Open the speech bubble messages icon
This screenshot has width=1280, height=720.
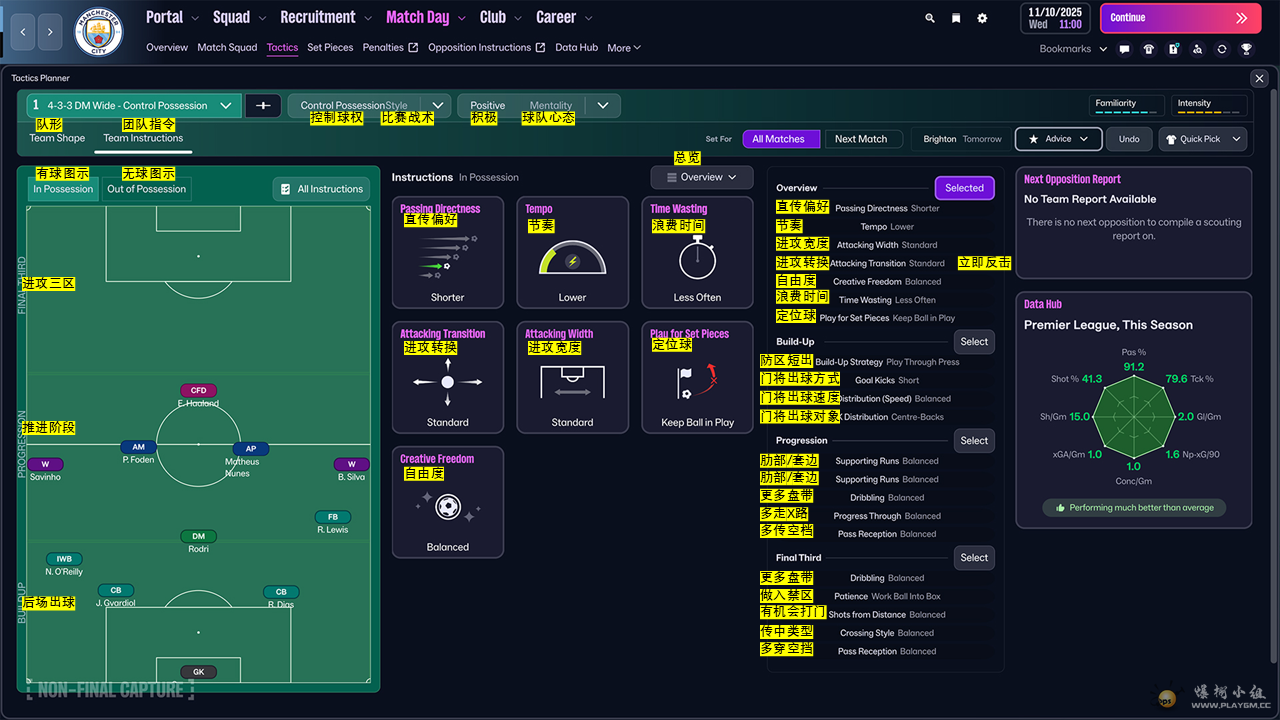(1124, 49)
